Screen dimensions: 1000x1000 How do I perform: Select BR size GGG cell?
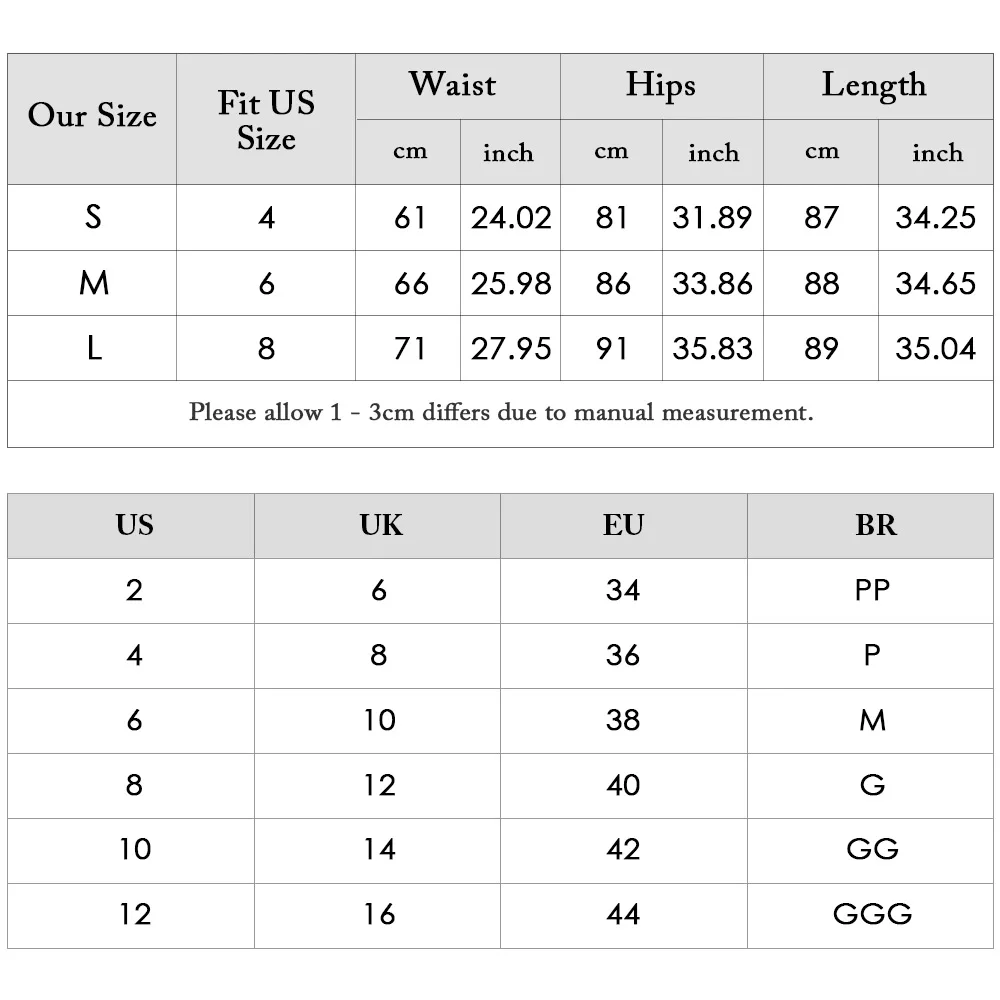[x=871, y=916]
